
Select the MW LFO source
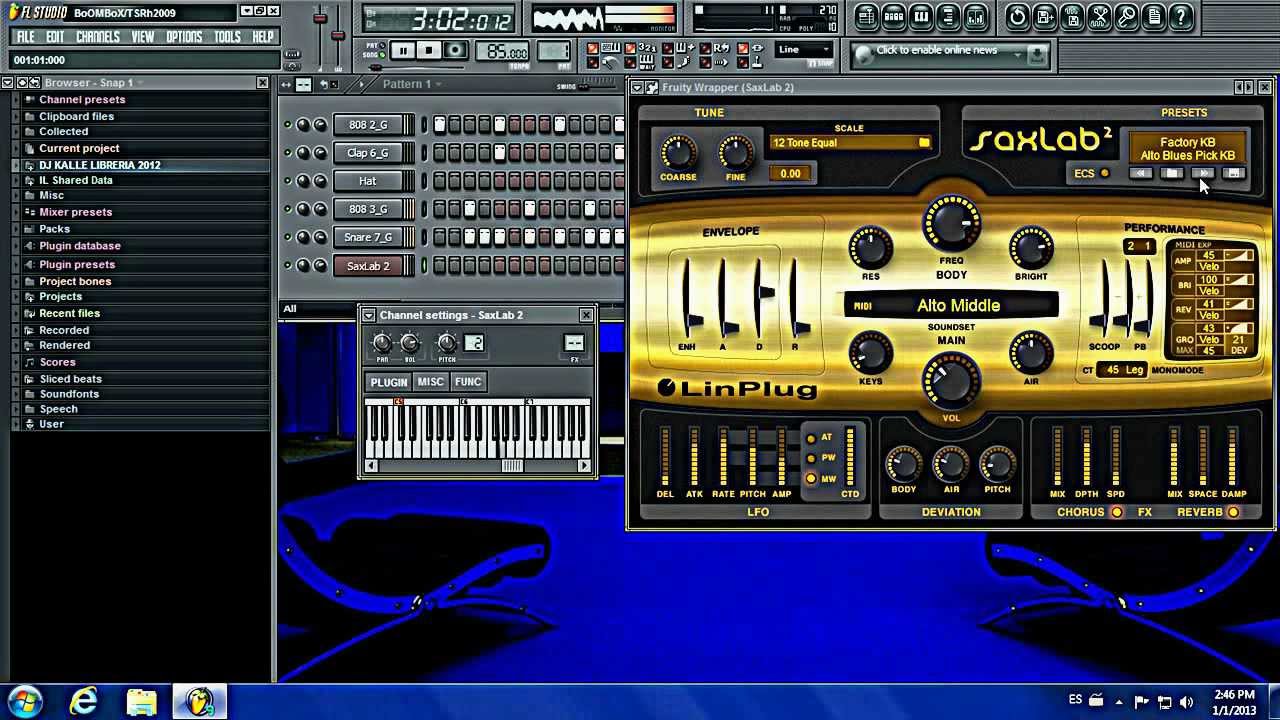coord(812,479)
